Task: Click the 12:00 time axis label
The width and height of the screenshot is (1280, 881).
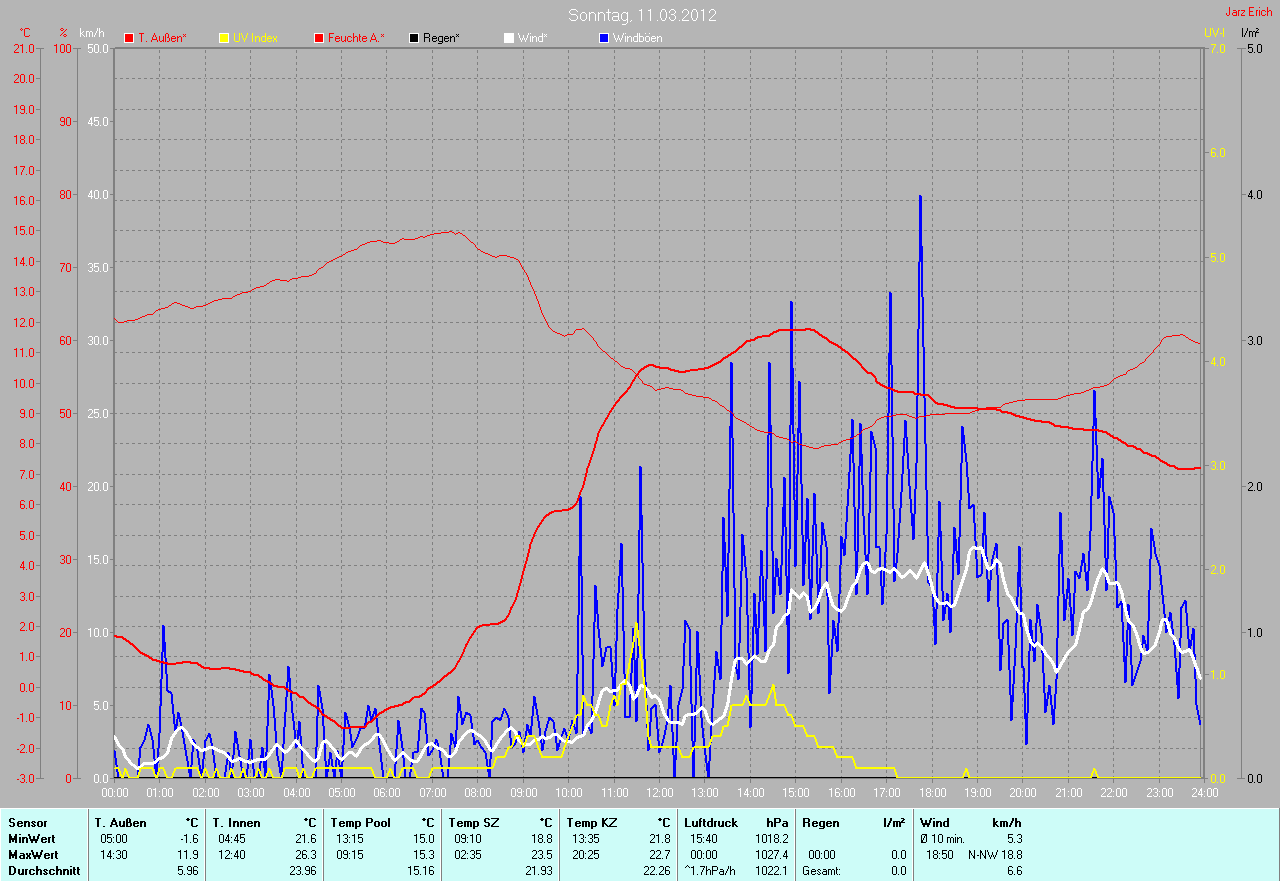Action: coord(659,792)
